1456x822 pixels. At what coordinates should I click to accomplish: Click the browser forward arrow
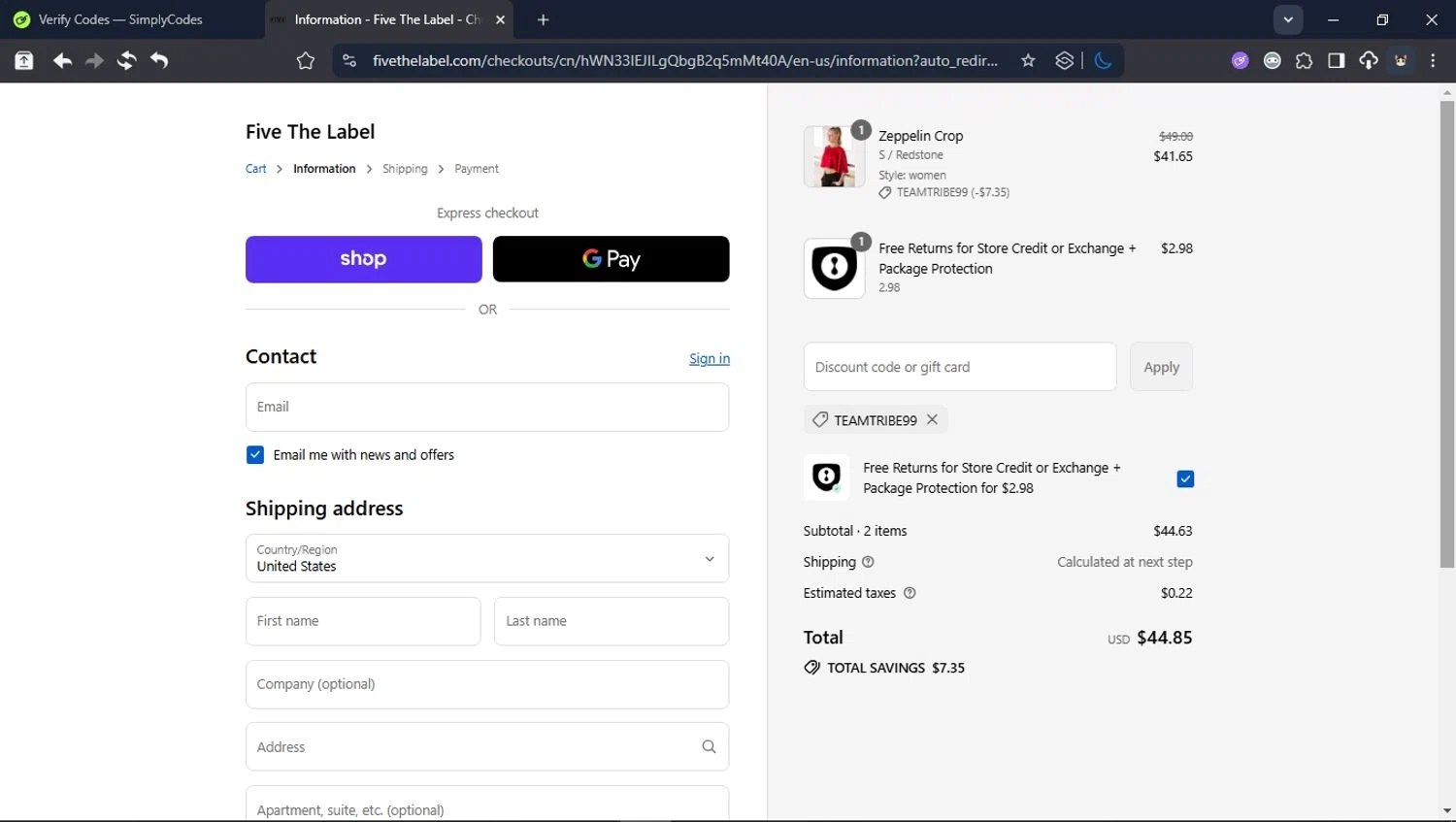(x=94, y=61)
